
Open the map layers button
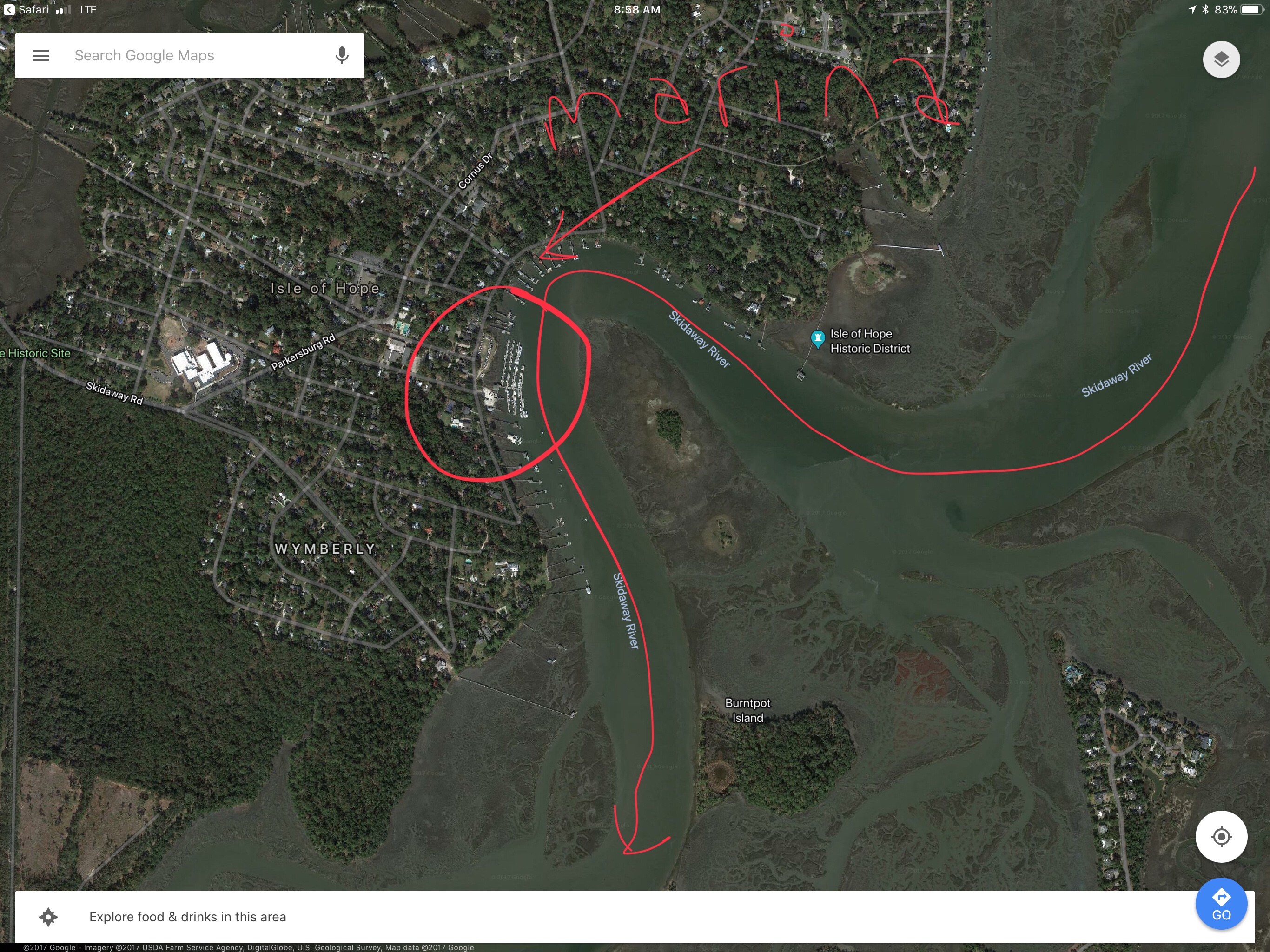[1221, 59]
